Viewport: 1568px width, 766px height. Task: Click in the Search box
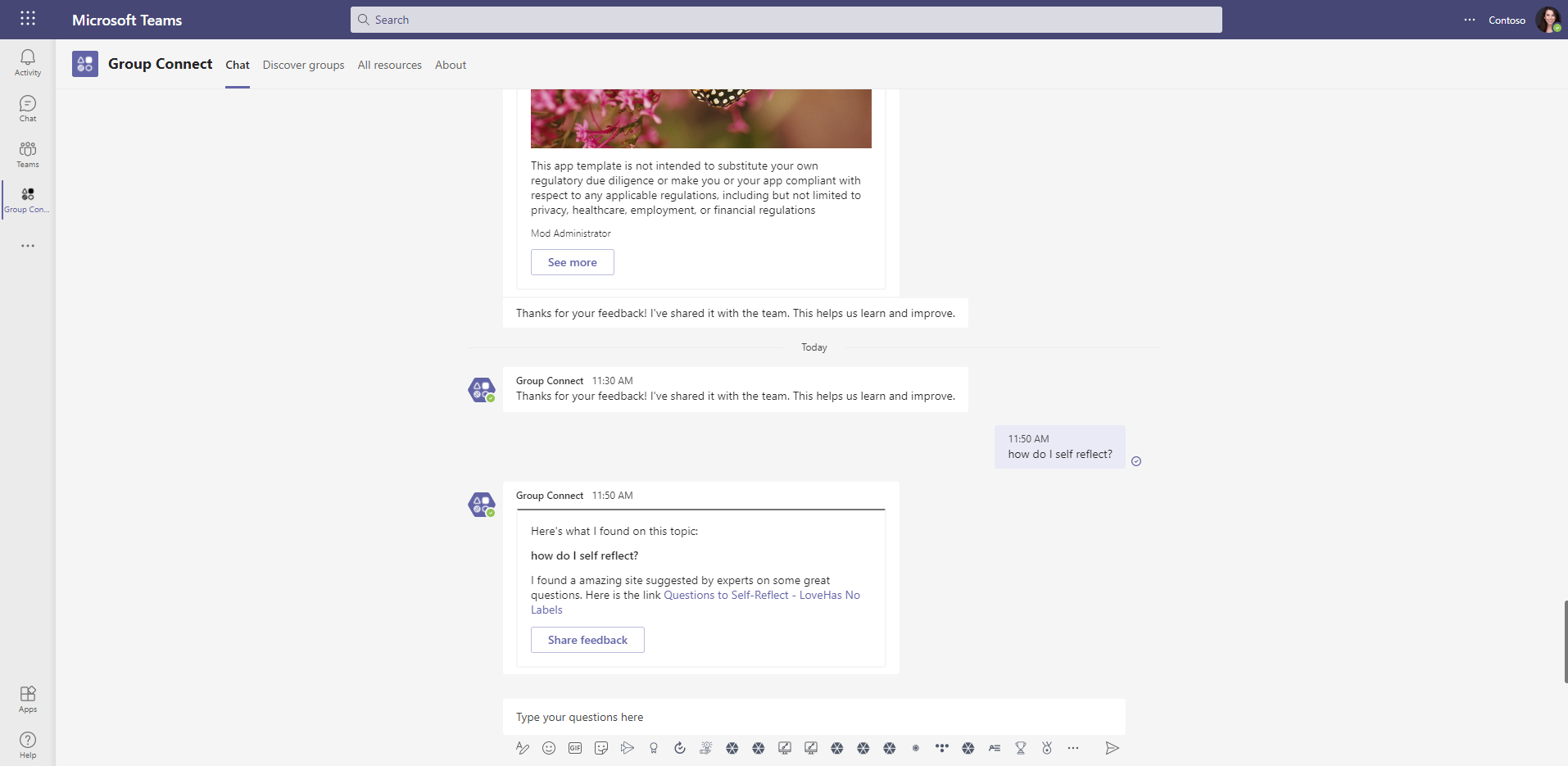[x=786, y=20]
